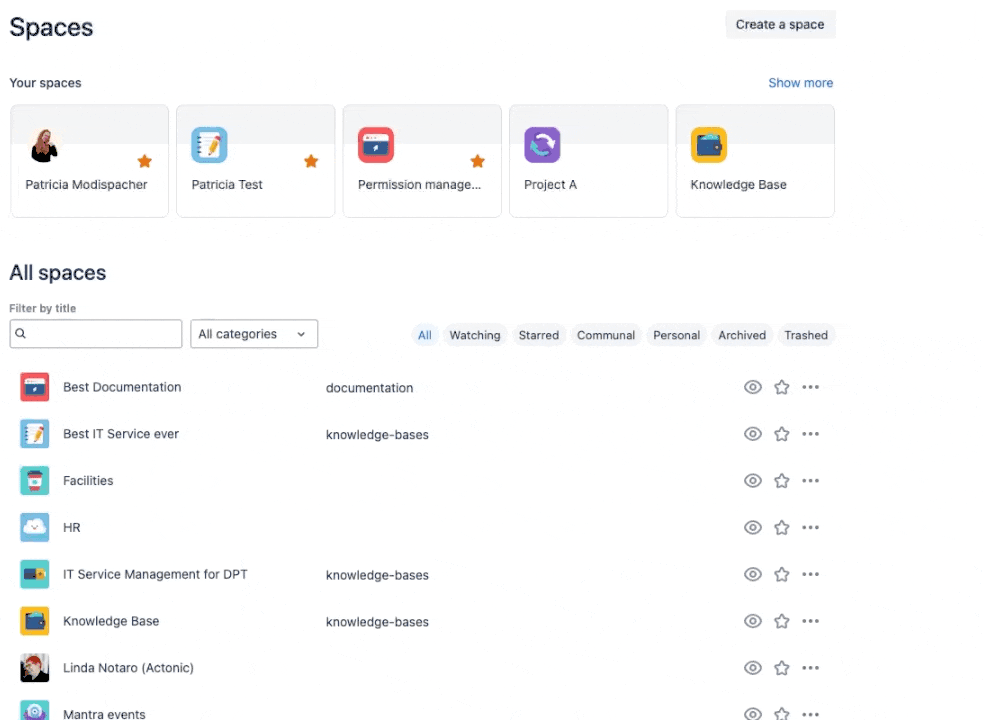Toggle watching on the Best Documentation space

click(x=752, y=387)
